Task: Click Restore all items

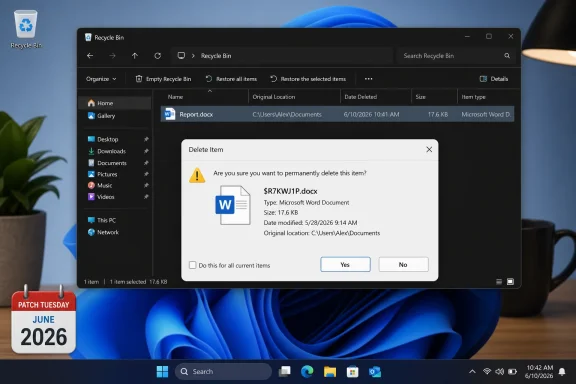Action: (x=231, y=79)
